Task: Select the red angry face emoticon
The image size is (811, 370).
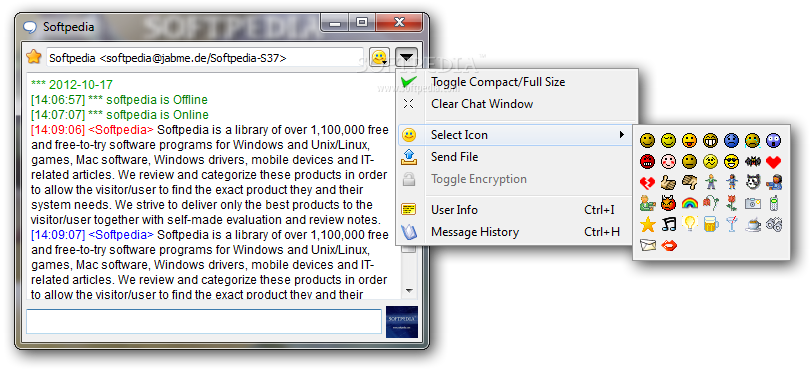Action: (647, 161)
